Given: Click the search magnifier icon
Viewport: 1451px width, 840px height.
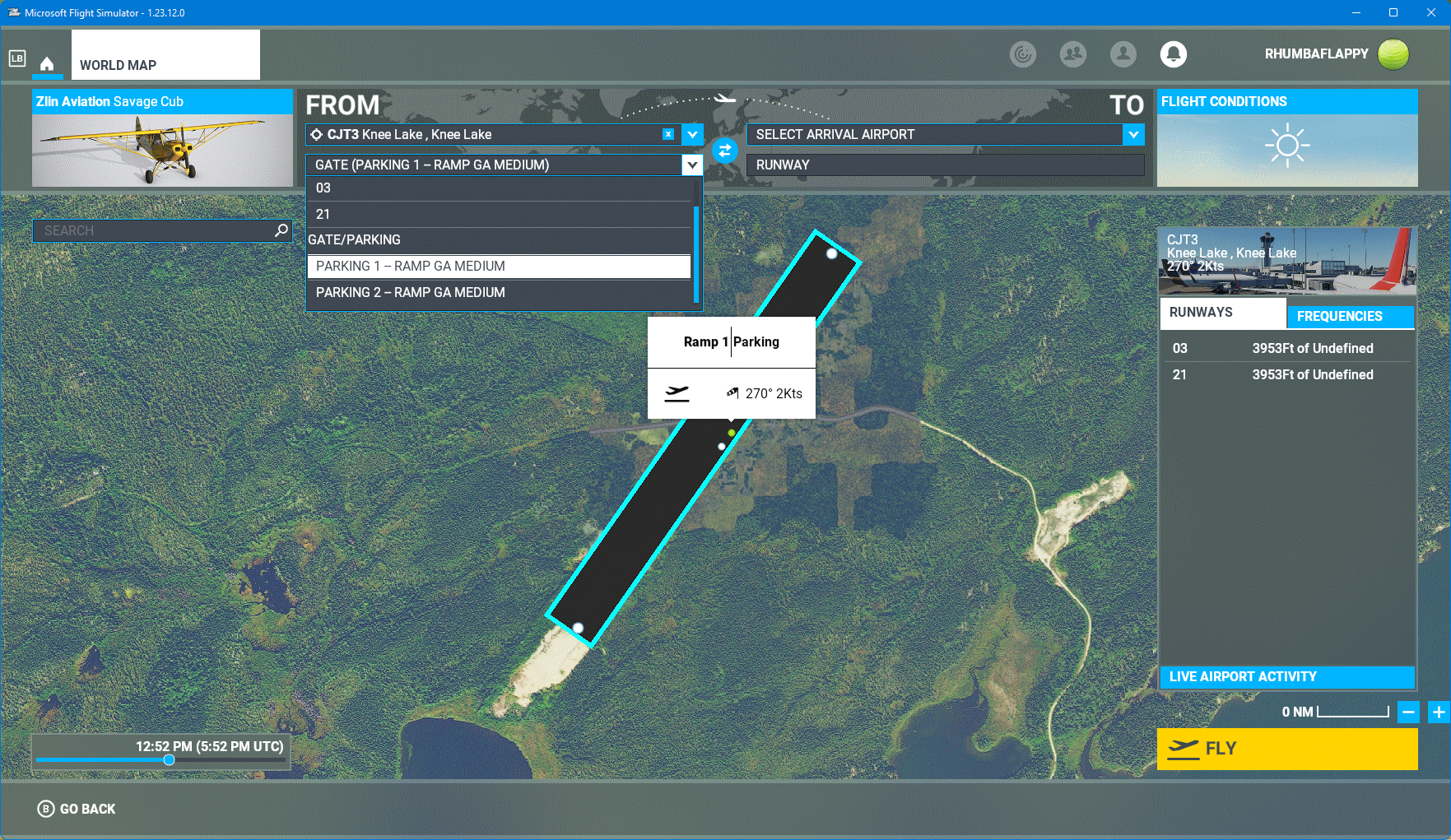Looking at the screenshot, I should tap(281, 230).
